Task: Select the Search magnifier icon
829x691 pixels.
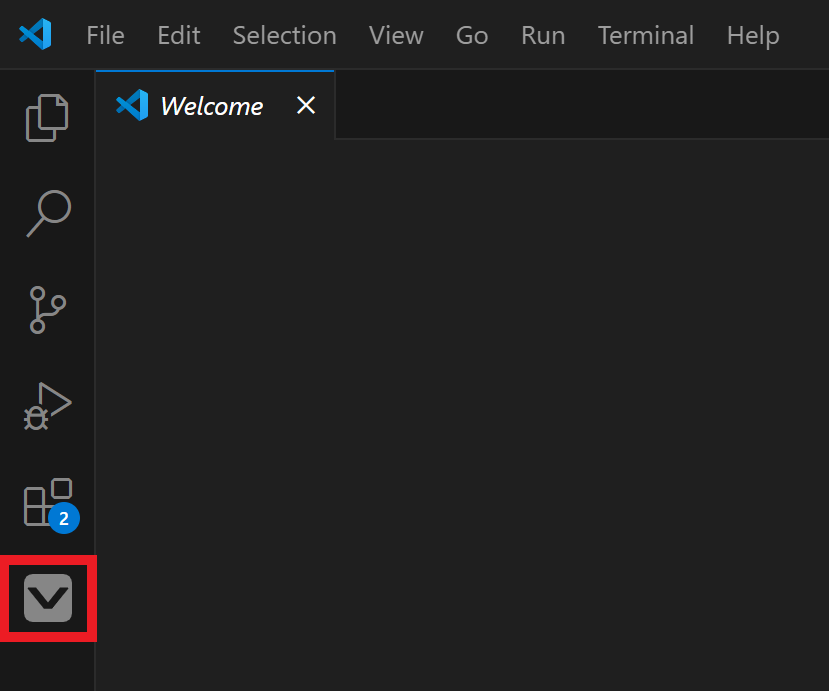Action: point(47,213)
